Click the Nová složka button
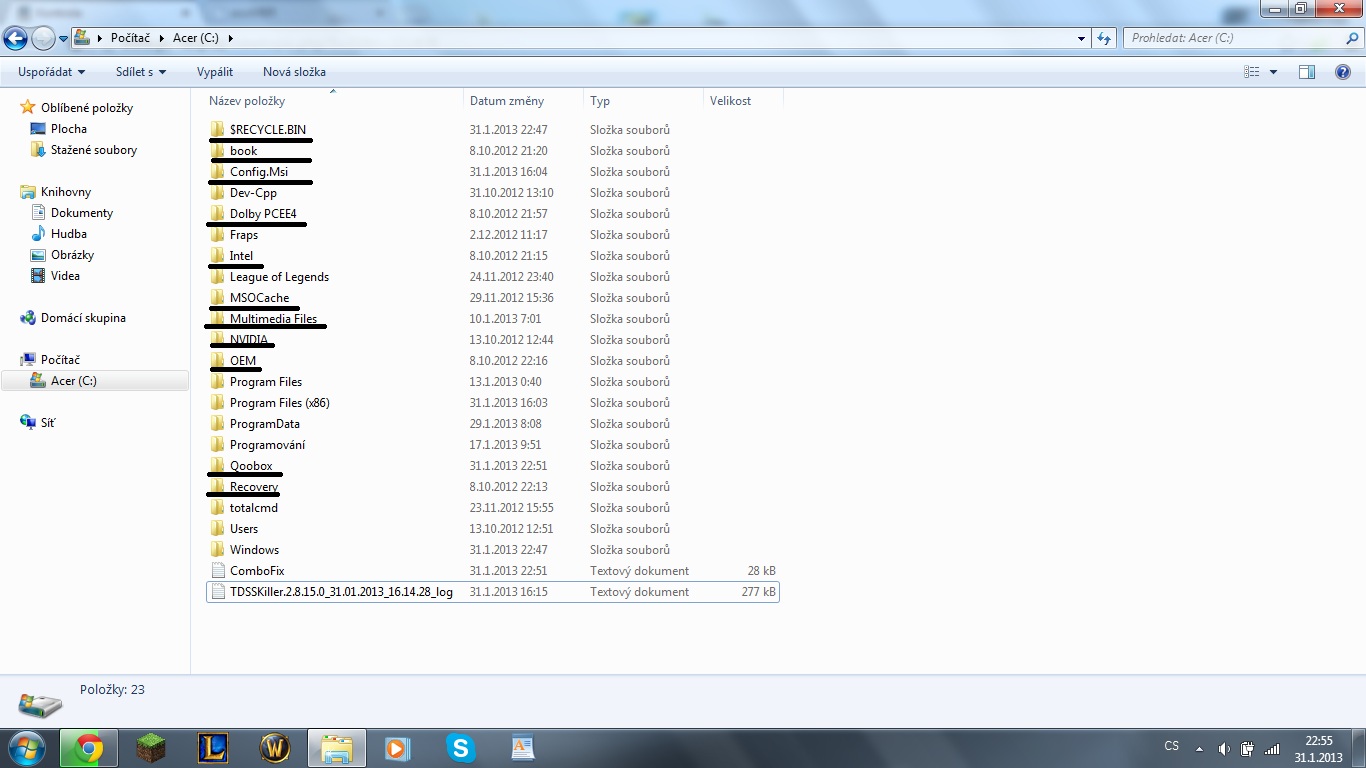Screen dimensions: 1366x768 (x=294, y=72)
